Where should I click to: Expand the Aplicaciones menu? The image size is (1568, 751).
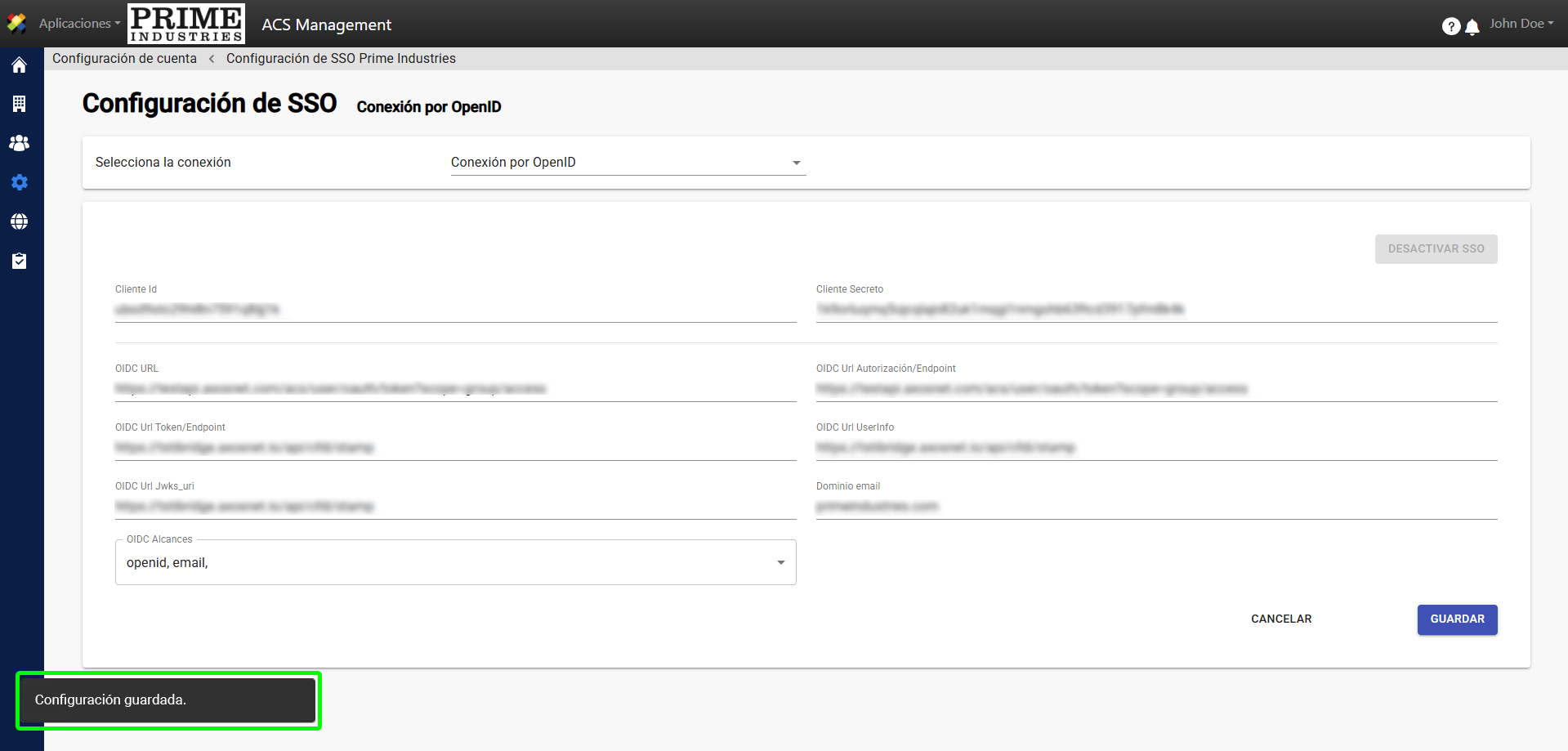click(x=79, y=24)
